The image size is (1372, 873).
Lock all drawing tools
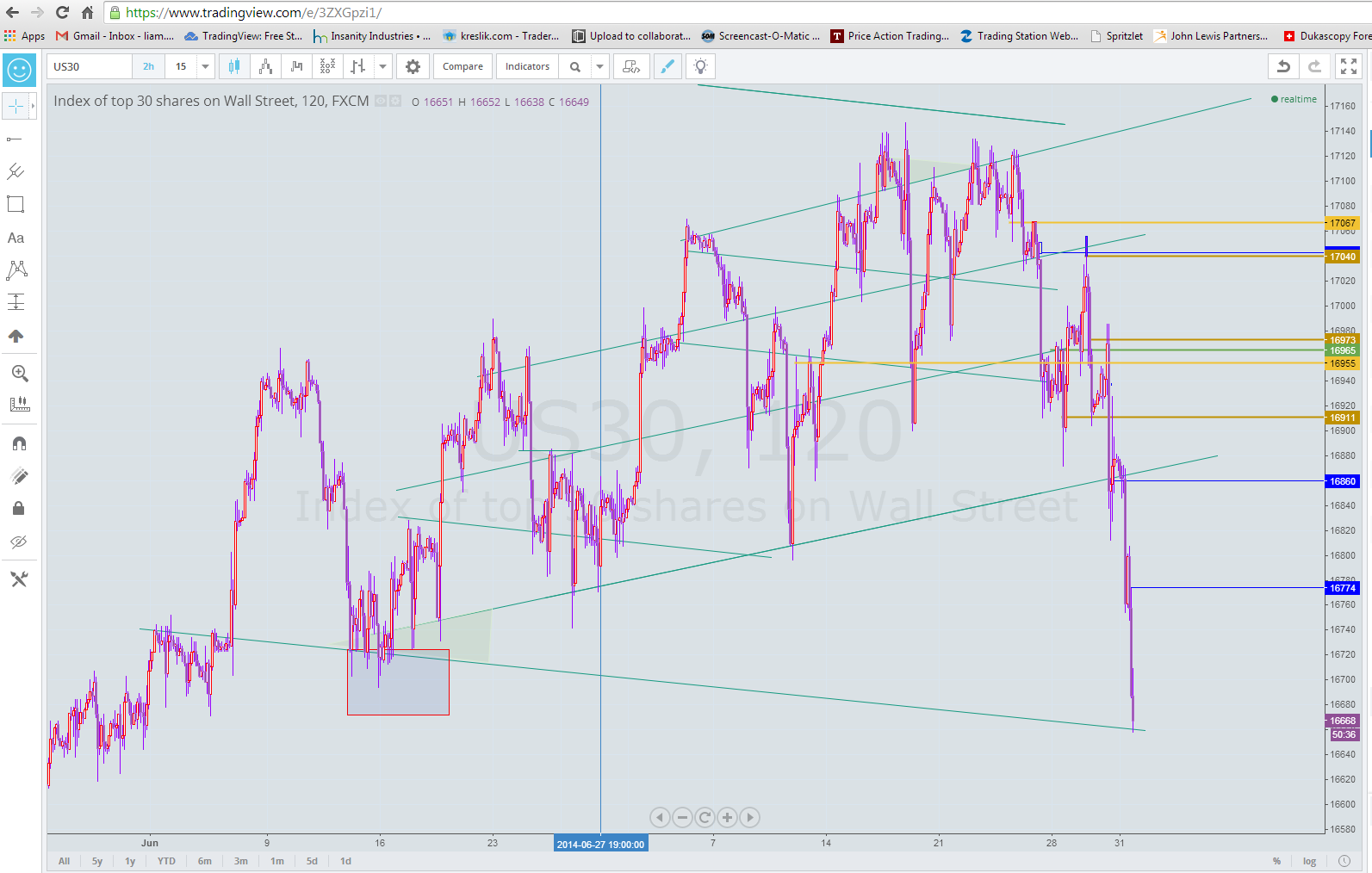tap(19, 508)
